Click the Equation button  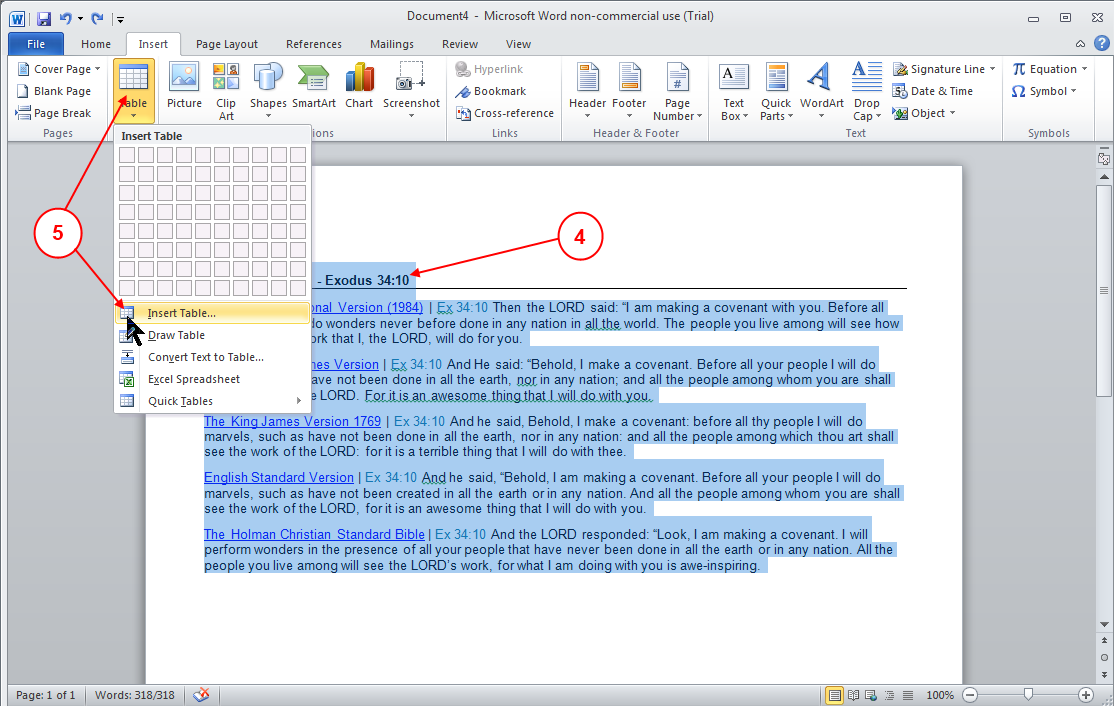(1044, 69)
